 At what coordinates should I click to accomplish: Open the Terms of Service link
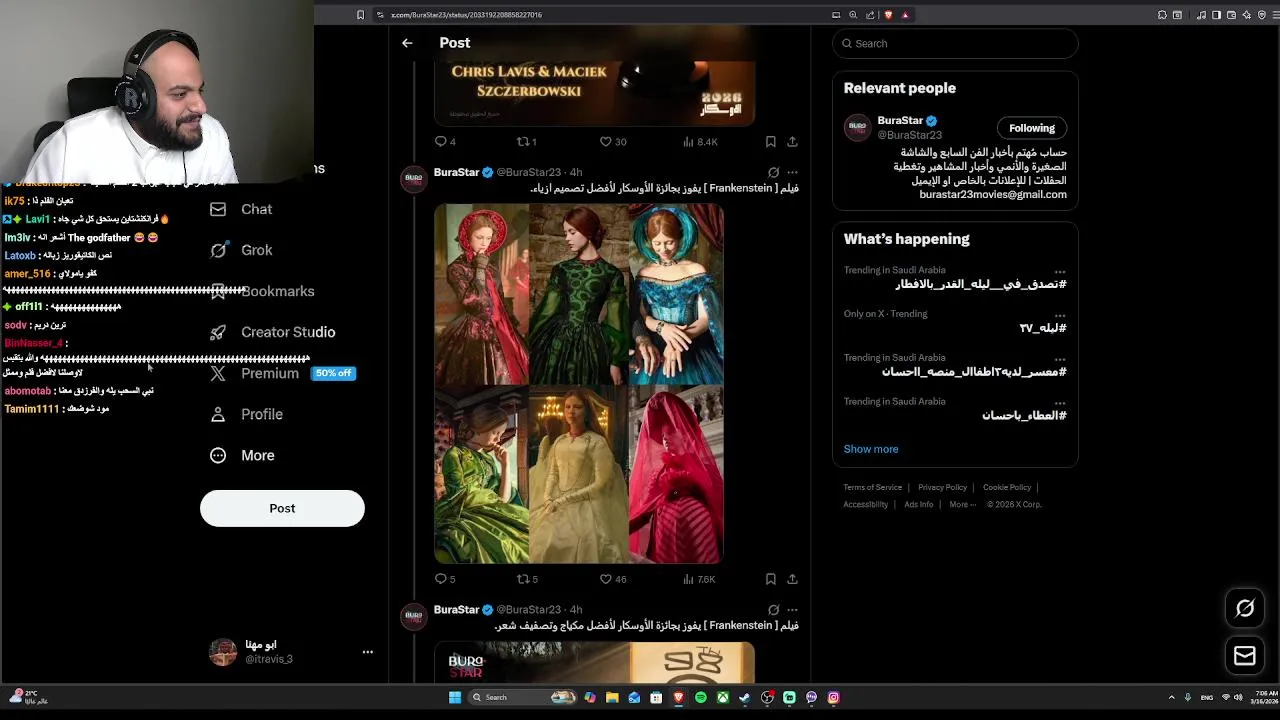pyautogui.click(x=872, y=487)
